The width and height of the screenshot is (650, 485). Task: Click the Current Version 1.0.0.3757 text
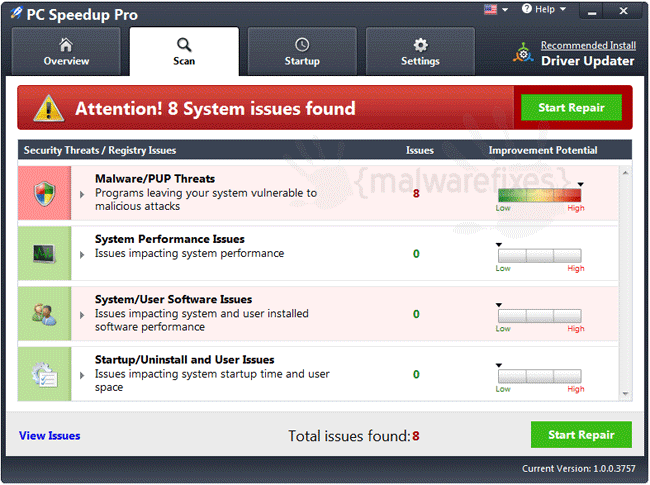click(579, 468)
